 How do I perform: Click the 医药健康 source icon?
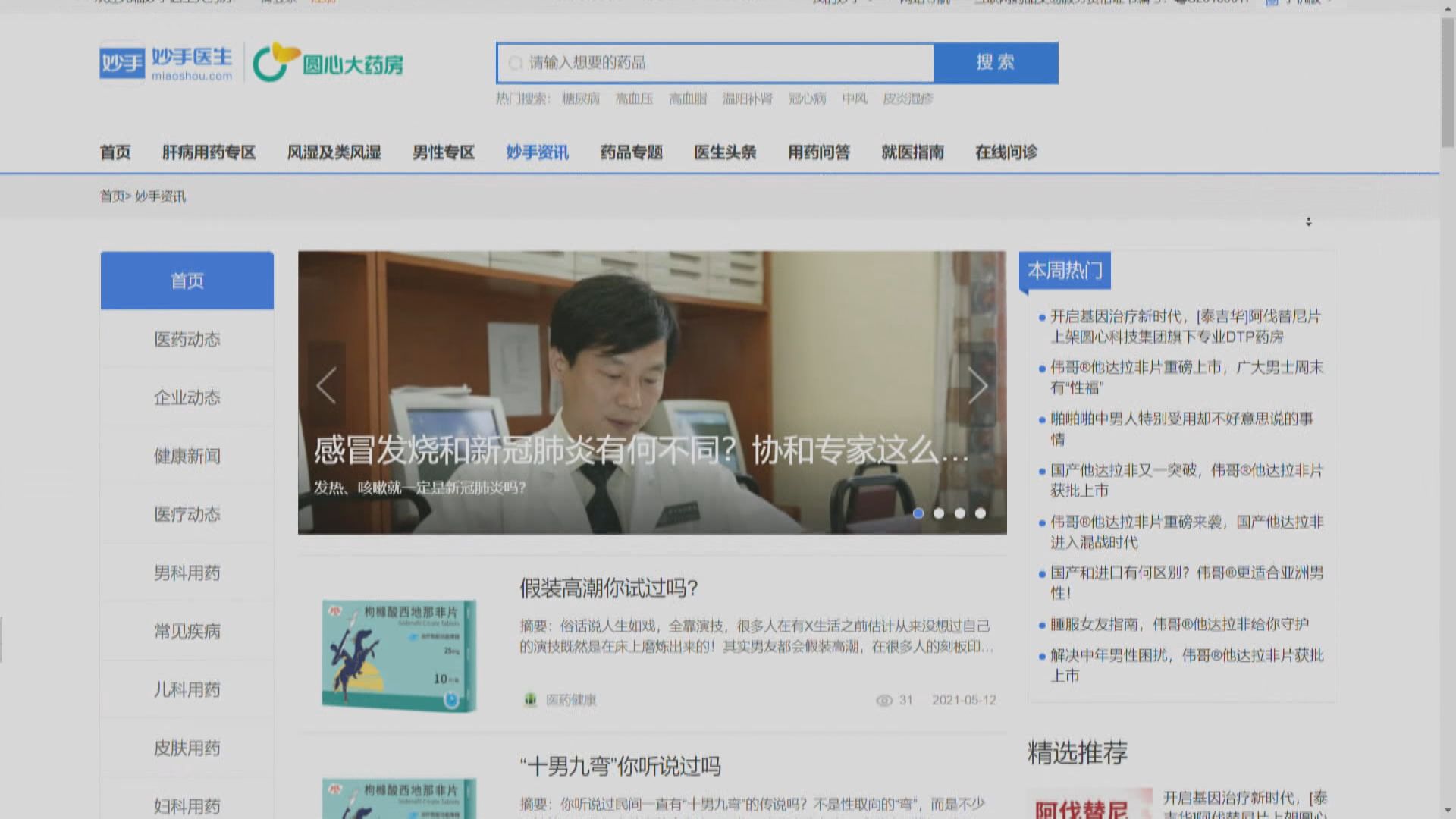530,699
